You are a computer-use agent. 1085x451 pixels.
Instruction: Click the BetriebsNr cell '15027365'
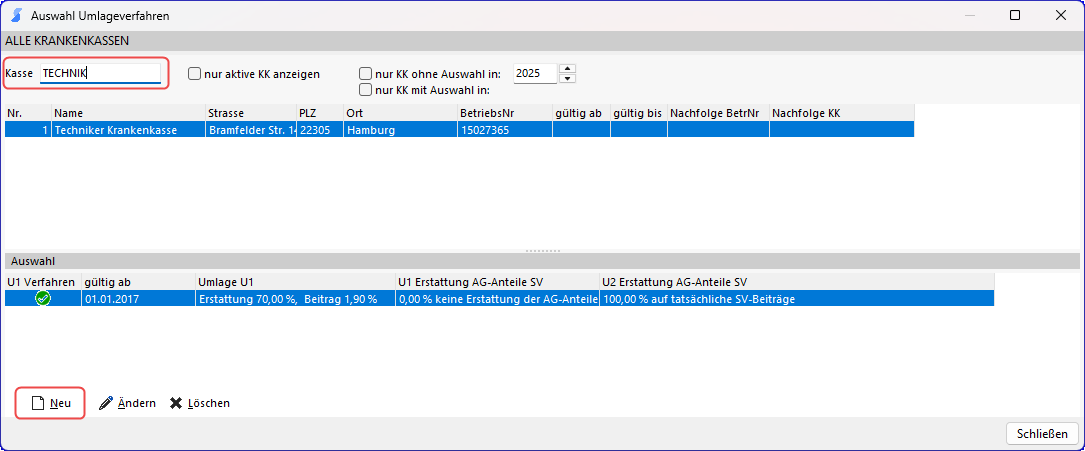[504, 129]
